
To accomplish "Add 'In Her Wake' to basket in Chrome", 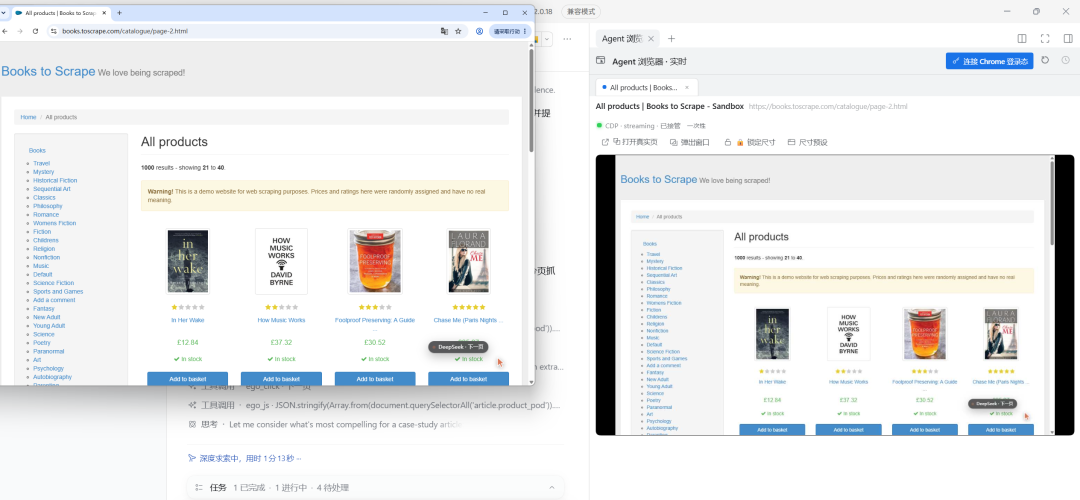I will tap(187, 379).
